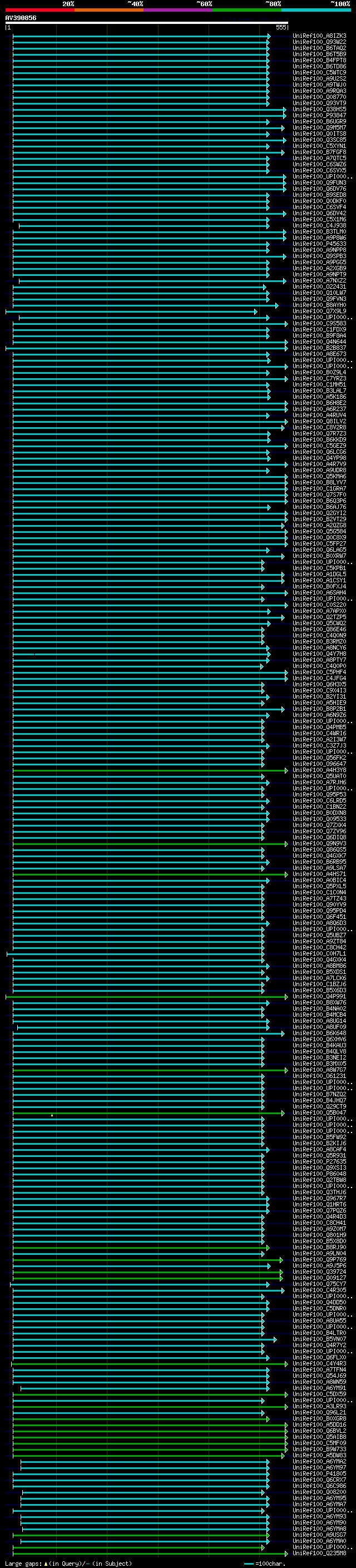The width and height of the screenshot is (356, 1568).
Task: Select the UniRef100_Q3SC85 label
Action: [x=319, y=140]
